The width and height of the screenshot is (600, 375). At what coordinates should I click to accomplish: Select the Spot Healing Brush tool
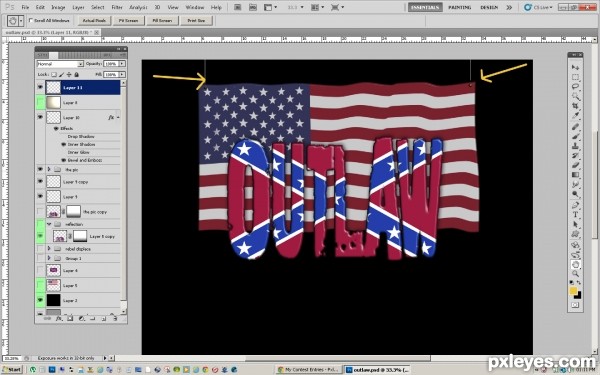click(575, 127)
